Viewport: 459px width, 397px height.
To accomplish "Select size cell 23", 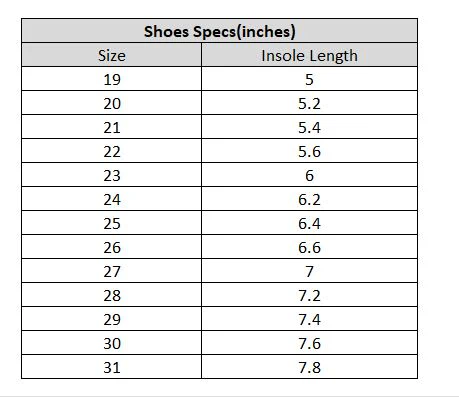I will (x=112, y=175).
